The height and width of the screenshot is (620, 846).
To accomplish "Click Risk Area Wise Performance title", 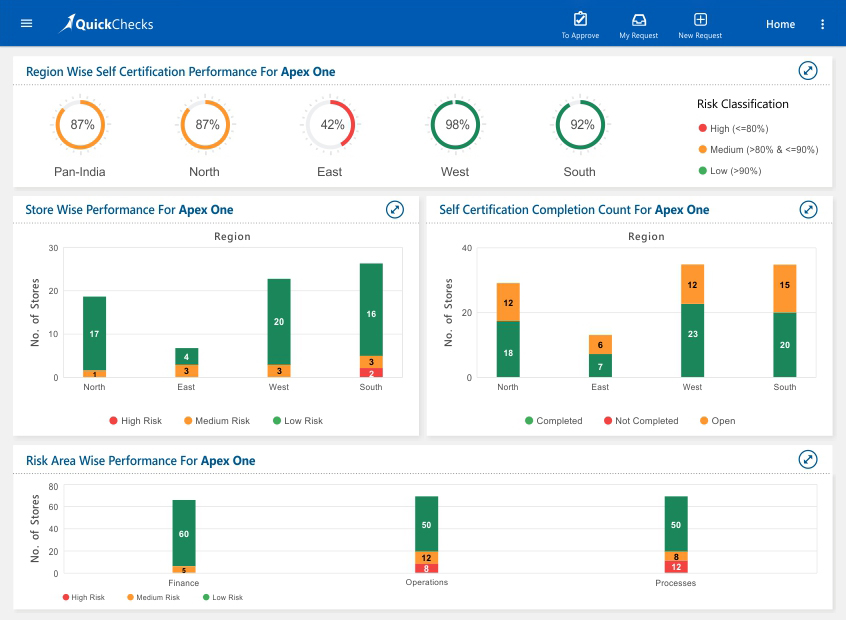I will coord(141,461).
